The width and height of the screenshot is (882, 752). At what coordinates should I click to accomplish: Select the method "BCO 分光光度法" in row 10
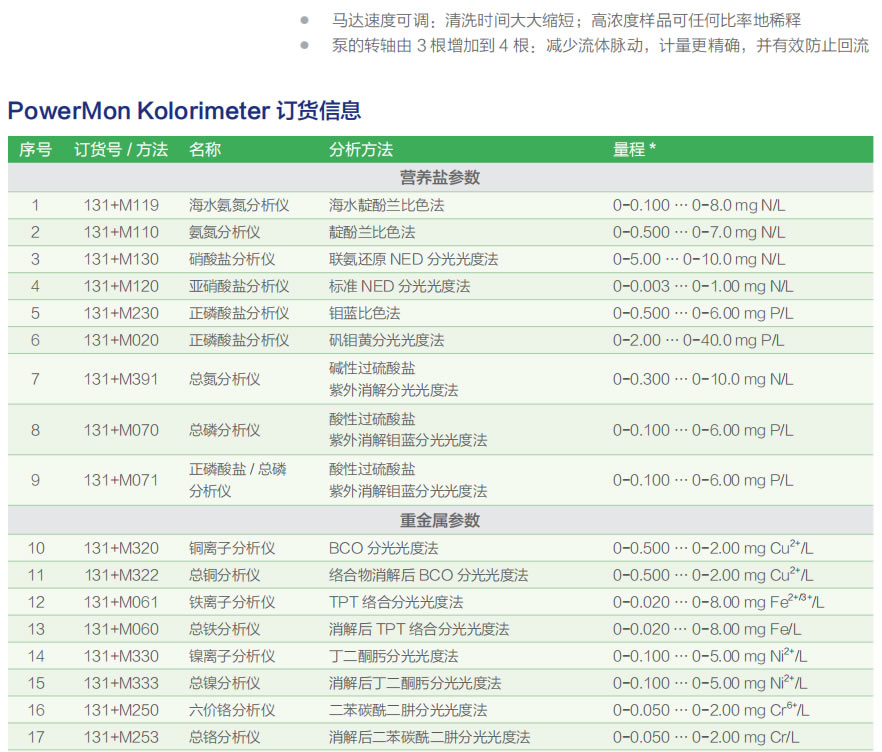(x=384, y=548)
